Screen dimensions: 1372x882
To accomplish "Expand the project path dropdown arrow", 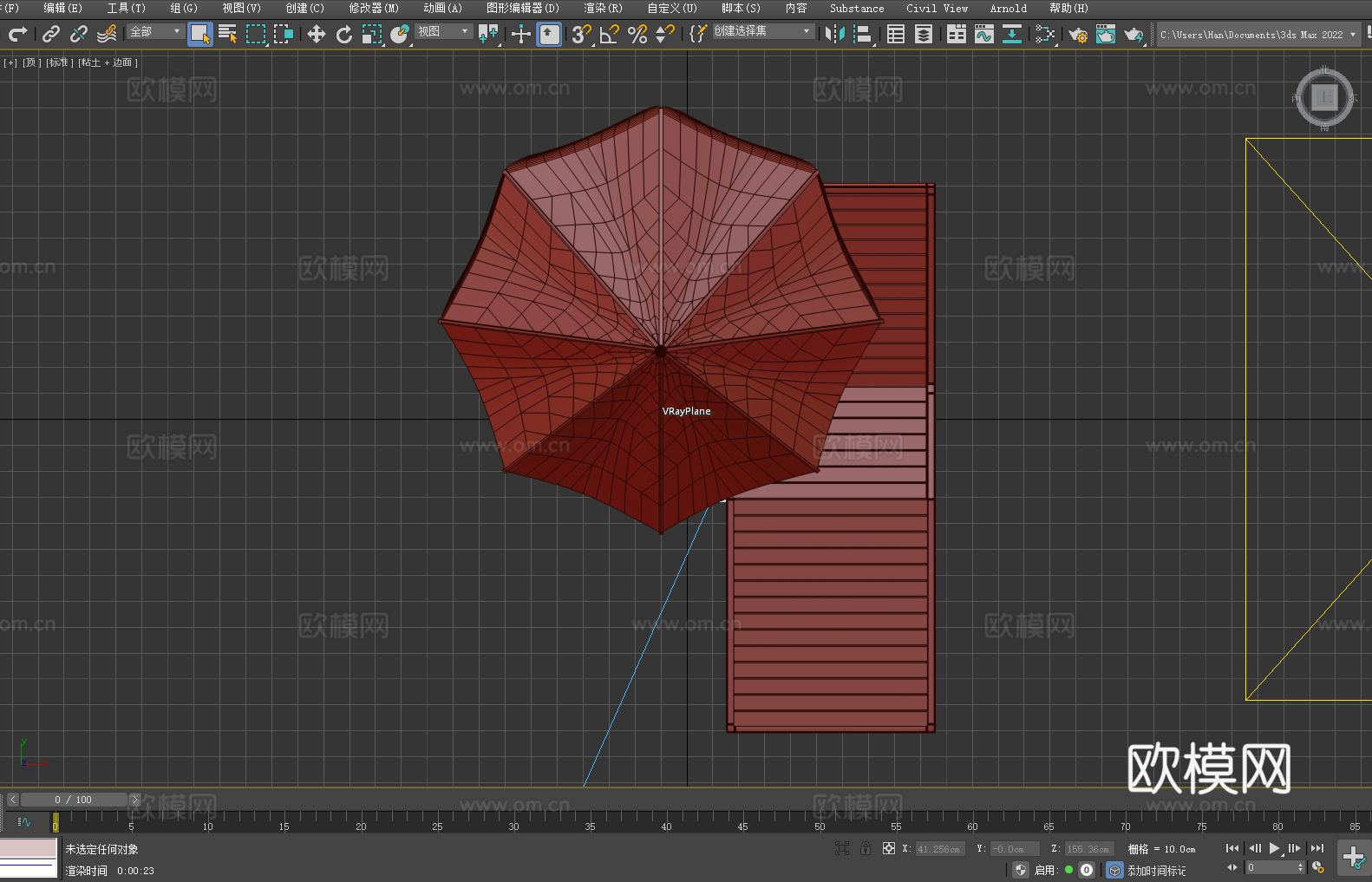I will click(x=1352, y=35).
